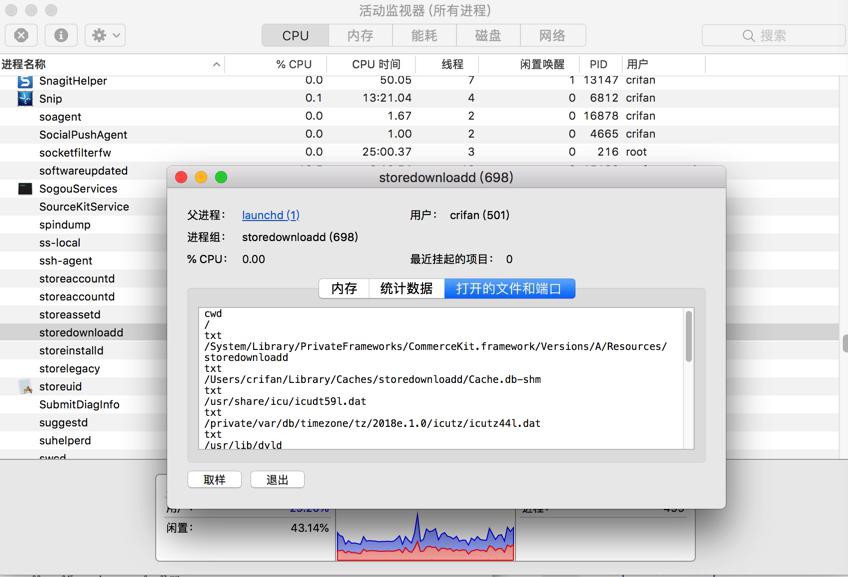Select the spindump process row
Viewport: 848px width, 577px height.
click(83, 224)
